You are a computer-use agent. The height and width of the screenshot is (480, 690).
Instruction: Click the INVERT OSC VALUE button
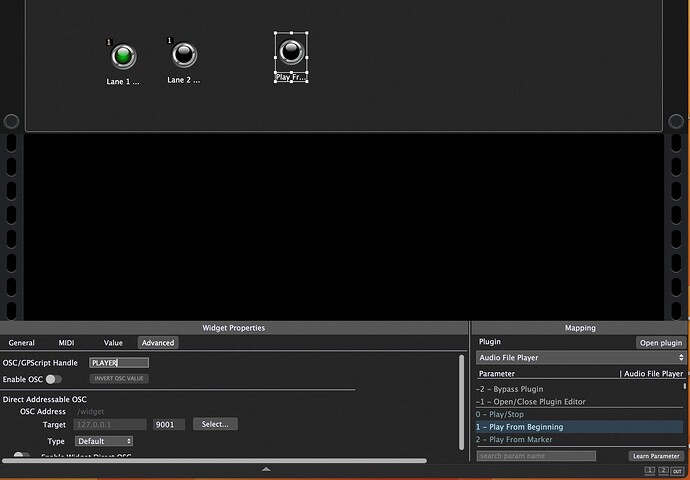coord(119,378)
